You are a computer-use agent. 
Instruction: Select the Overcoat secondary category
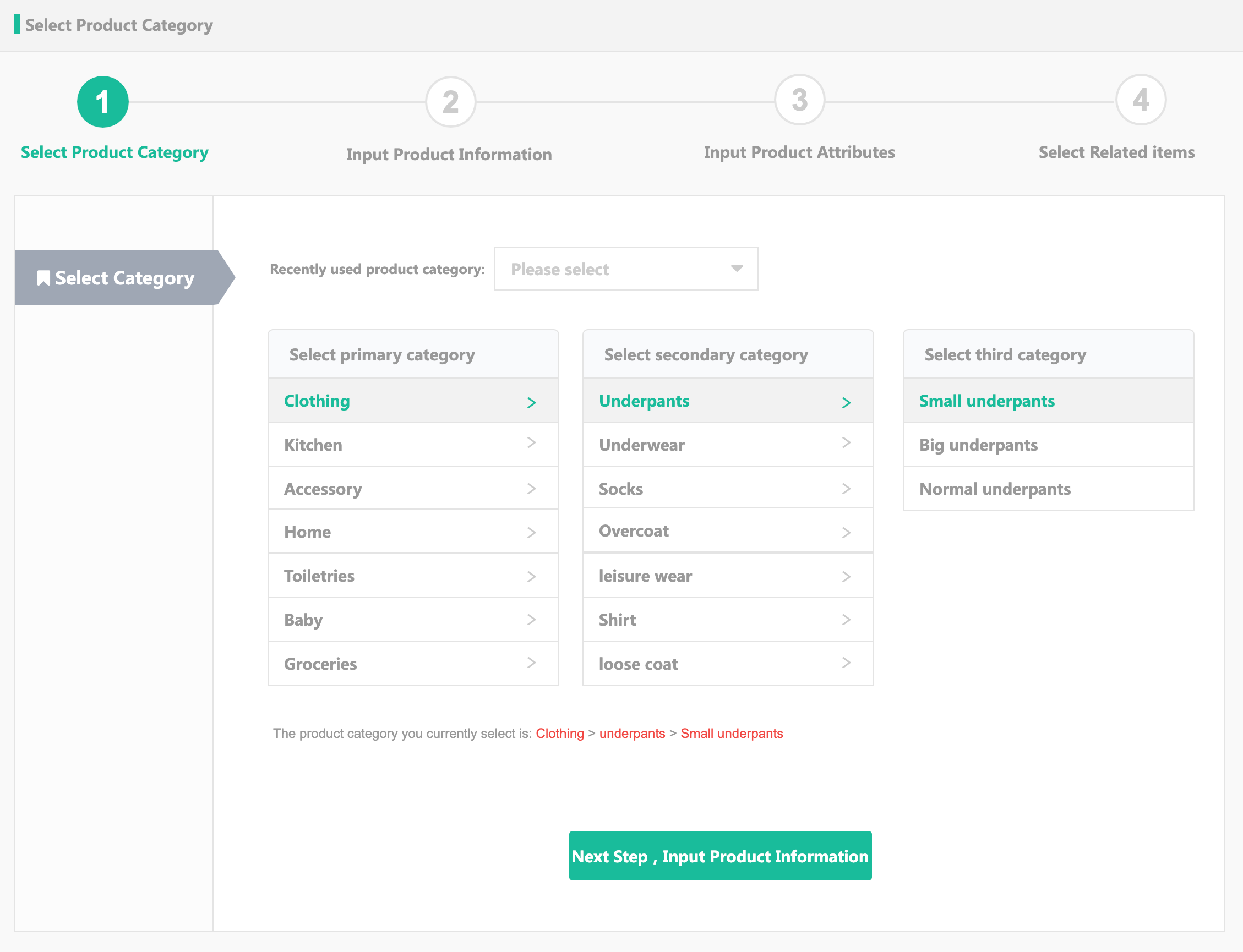point(728,531)
